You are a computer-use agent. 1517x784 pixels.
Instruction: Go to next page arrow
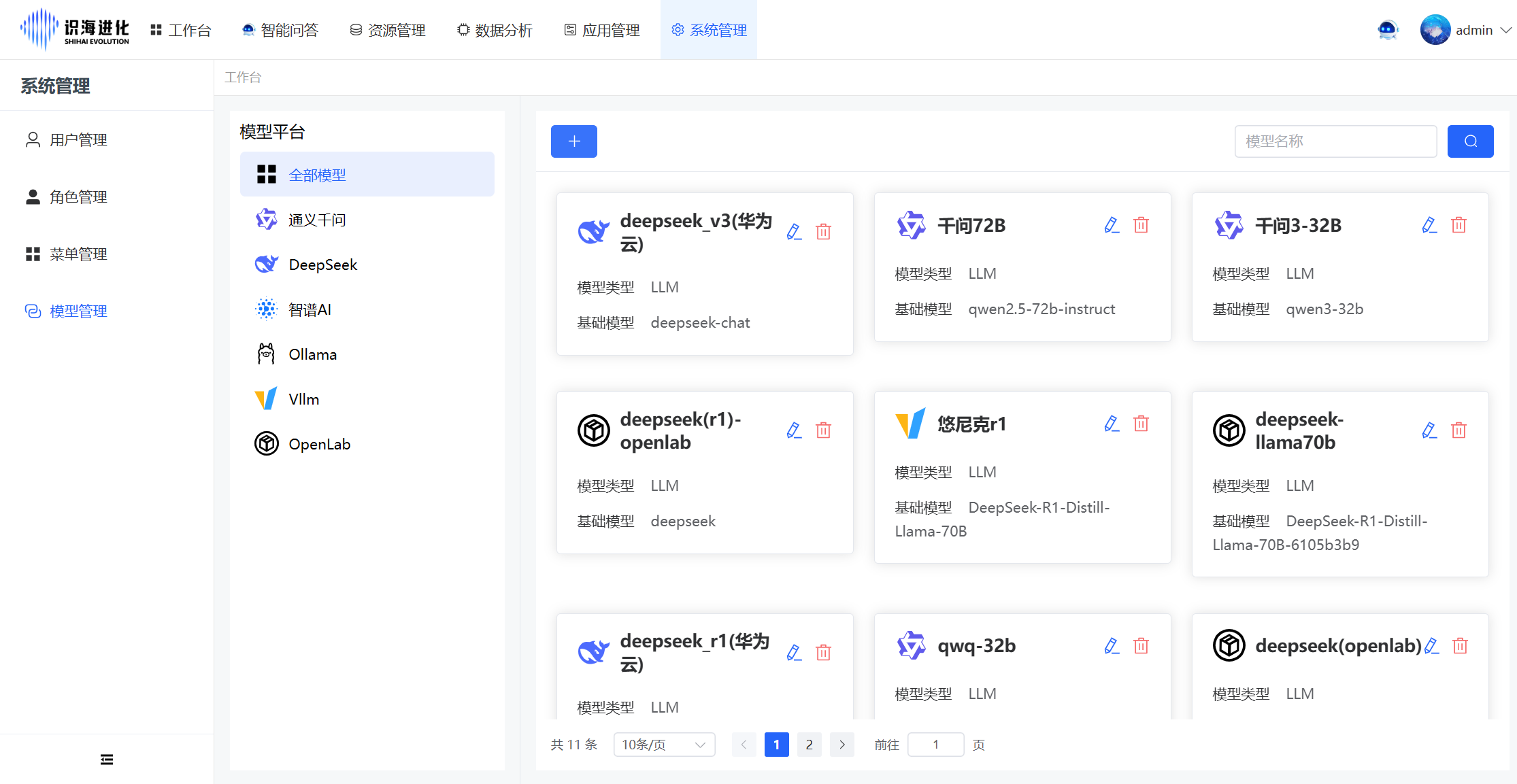841,745
